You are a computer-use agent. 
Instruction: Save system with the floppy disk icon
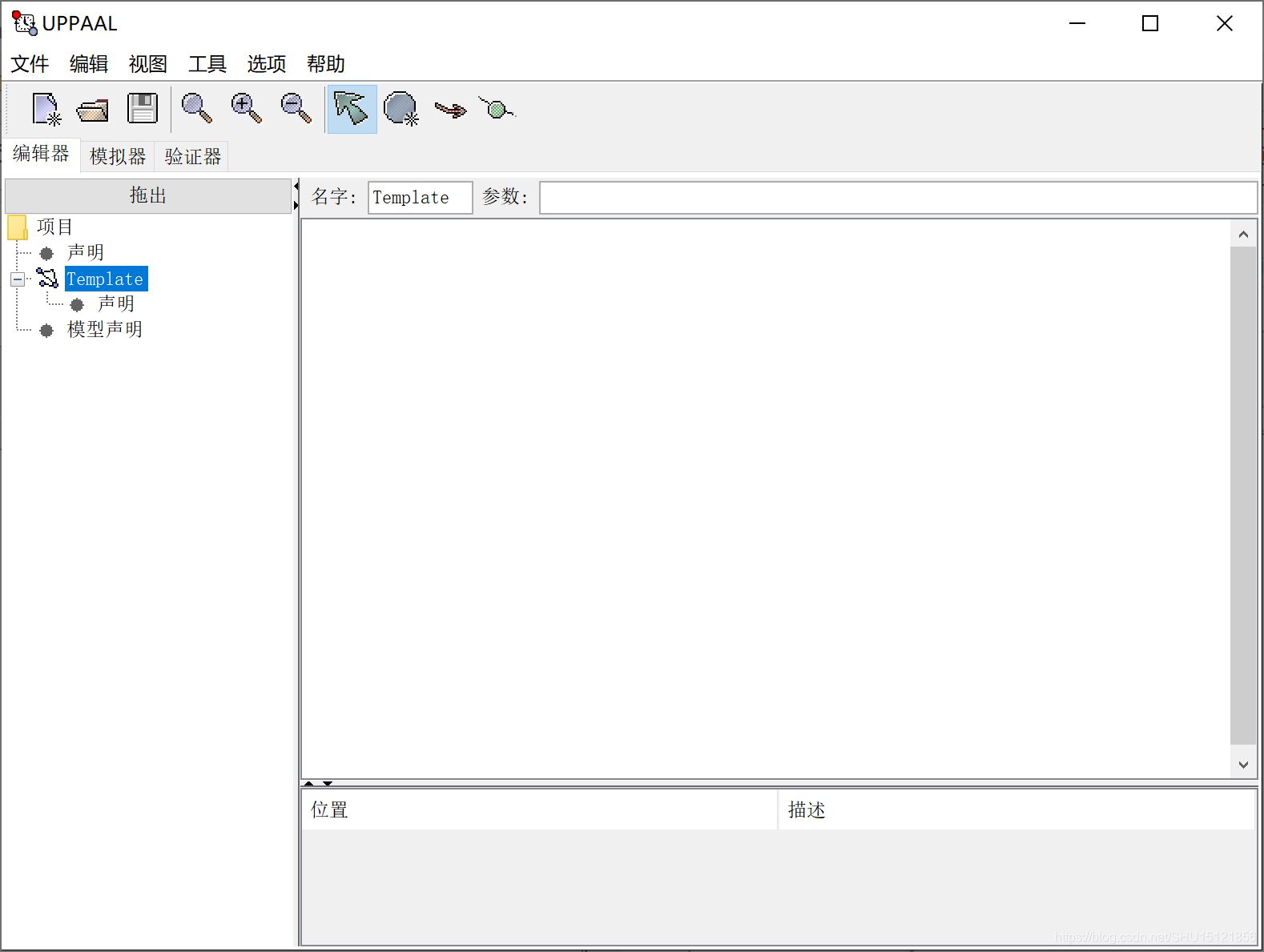tap(143, 109)
